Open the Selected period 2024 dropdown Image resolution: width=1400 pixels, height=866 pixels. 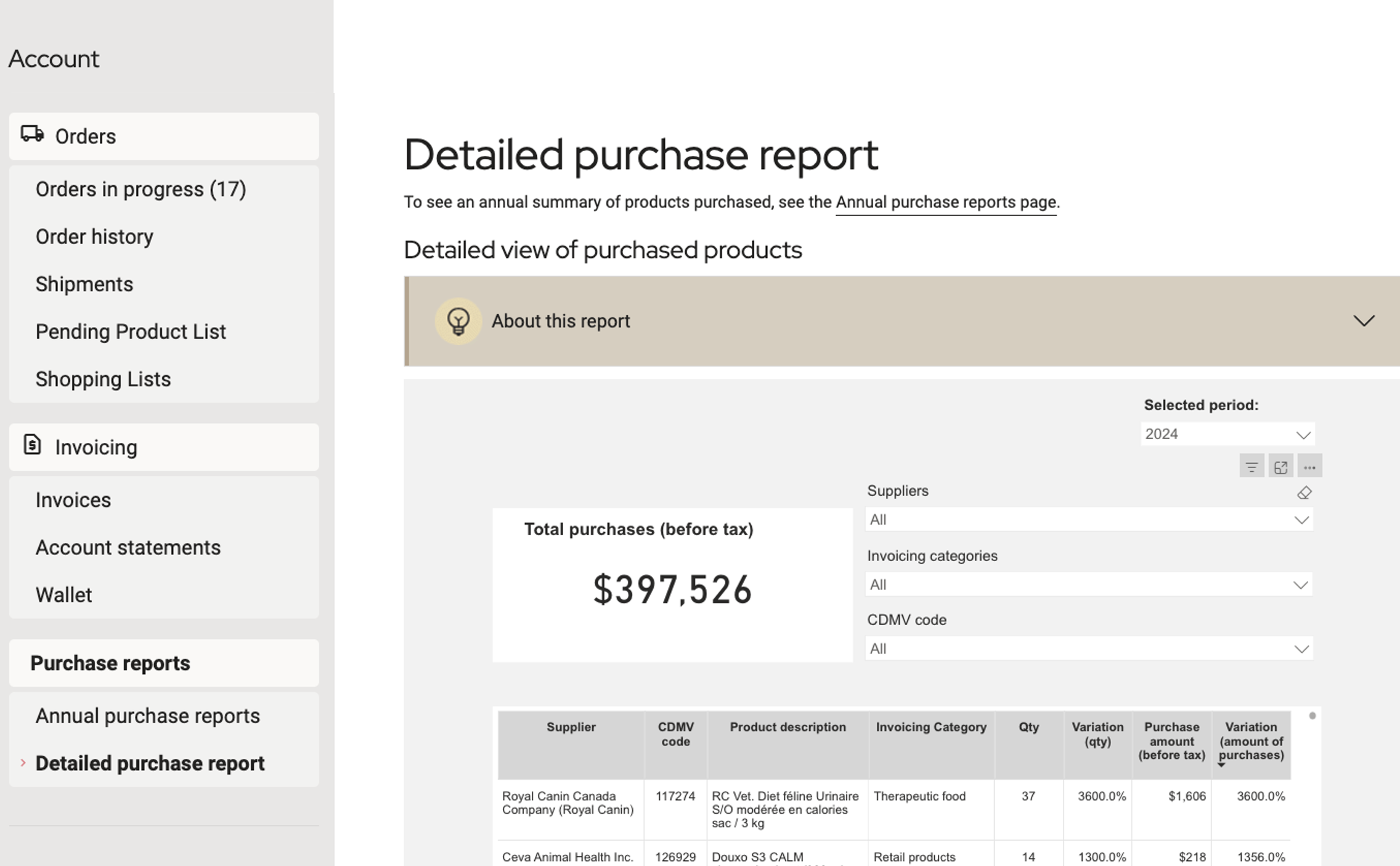tap(1227, 434)
